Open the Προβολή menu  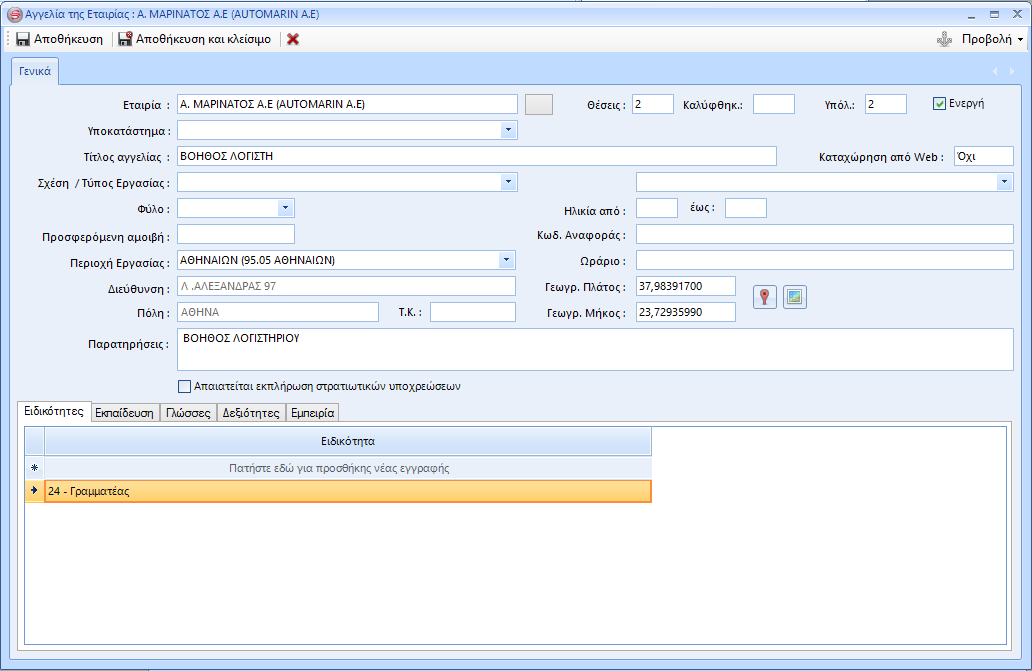(992, 39)
